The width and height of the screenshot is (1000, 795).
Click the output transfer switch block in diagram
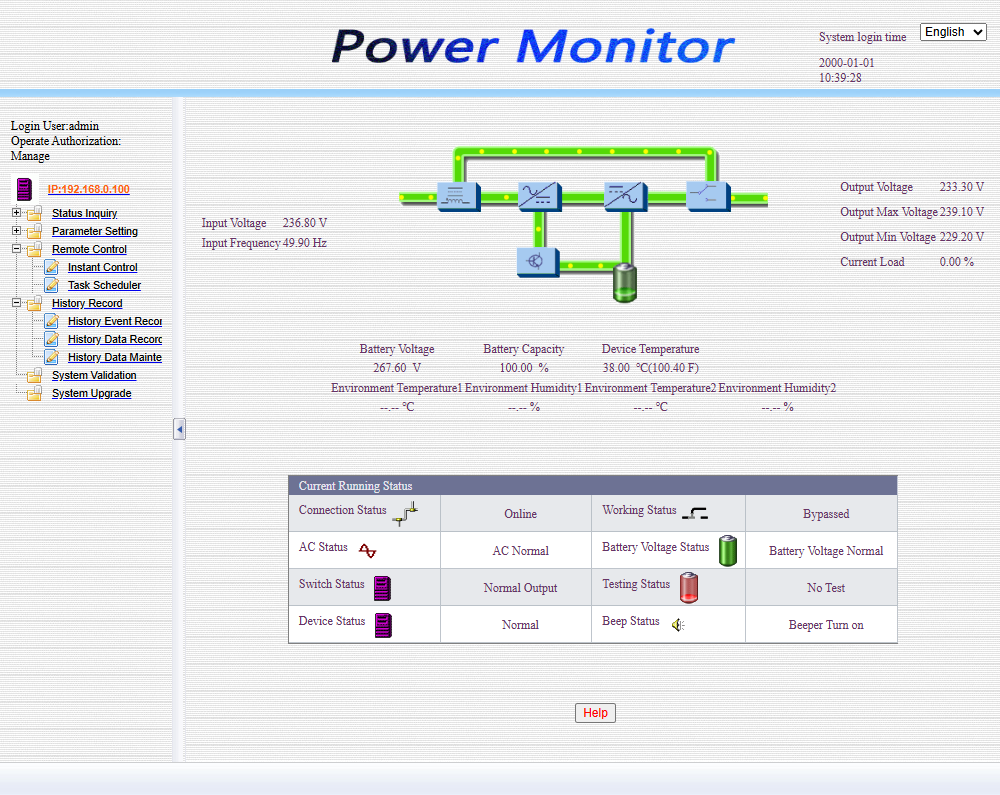point(708,196)
